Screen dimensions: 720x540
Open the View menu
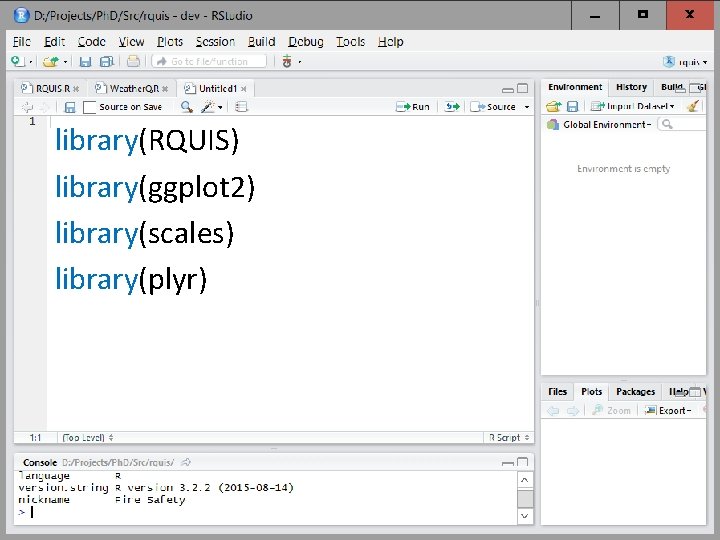[131, 42]
